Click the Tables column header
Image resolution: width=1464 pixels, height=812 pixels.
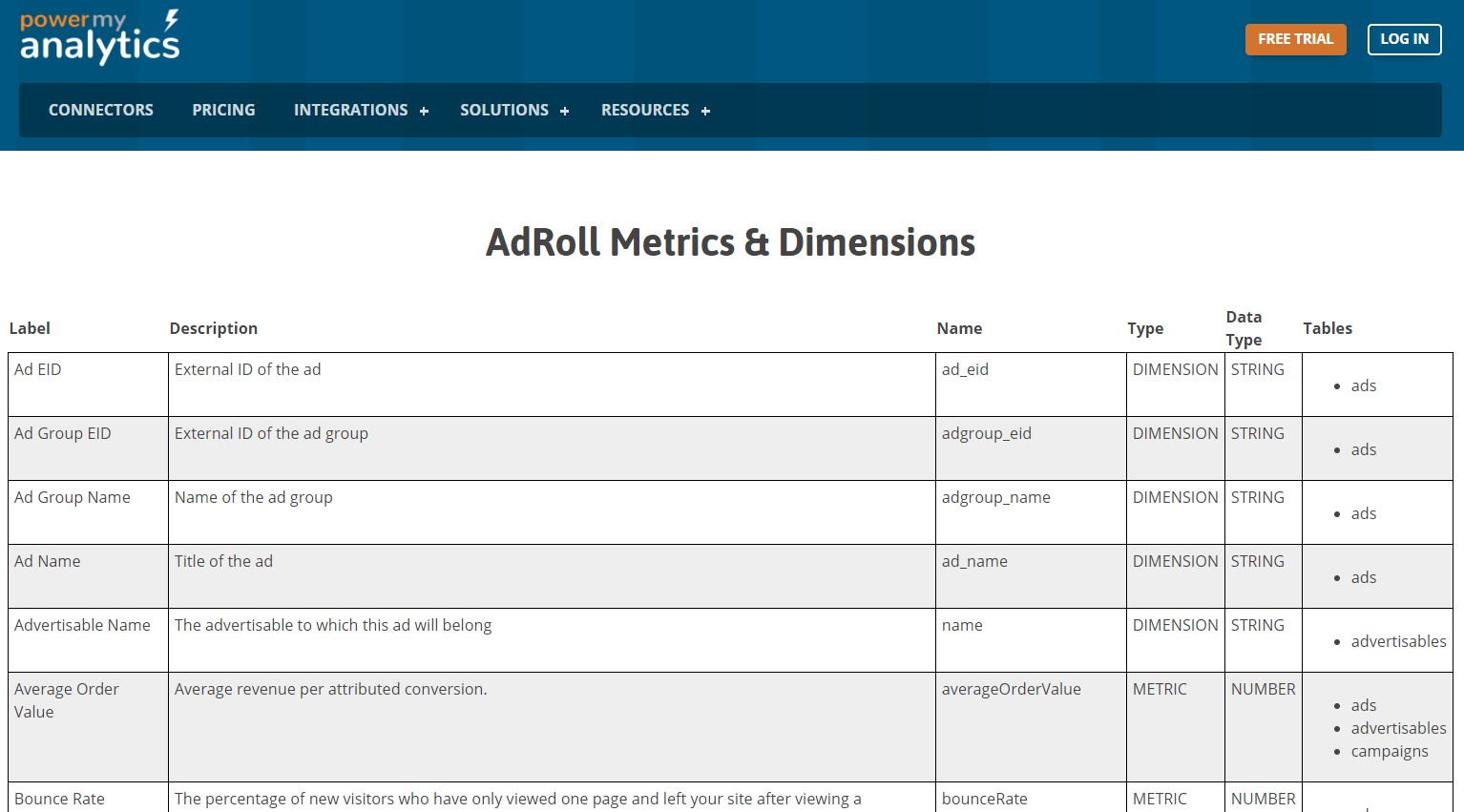tap(1328, 328)
